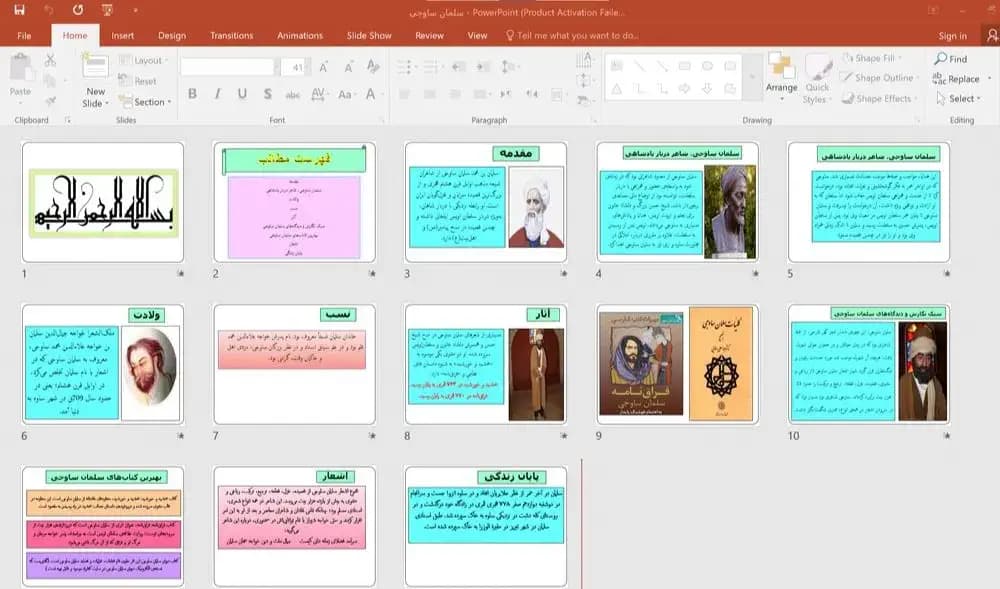Click the Format Painter brush icon
The width and height of the screenshot is (1000, 589).
pyautogui.click(x=50, y=101)
